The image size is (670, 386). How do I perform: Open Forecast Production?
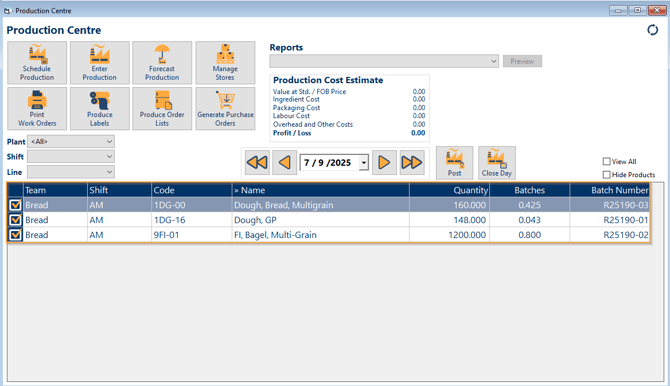coord(162,63)
